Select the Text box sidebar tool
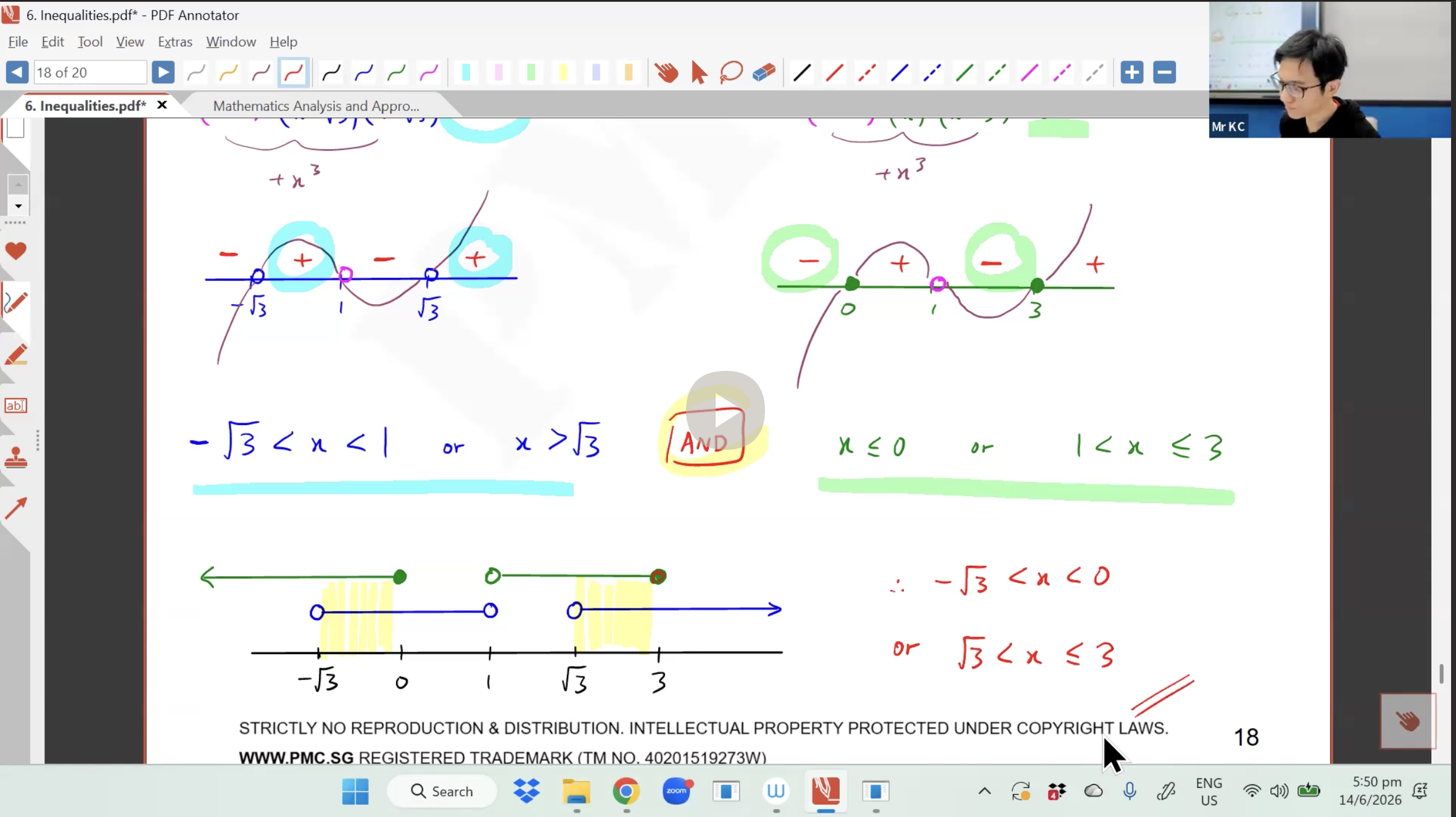This screenshot has height=817, width=1456. pos(16,405)
